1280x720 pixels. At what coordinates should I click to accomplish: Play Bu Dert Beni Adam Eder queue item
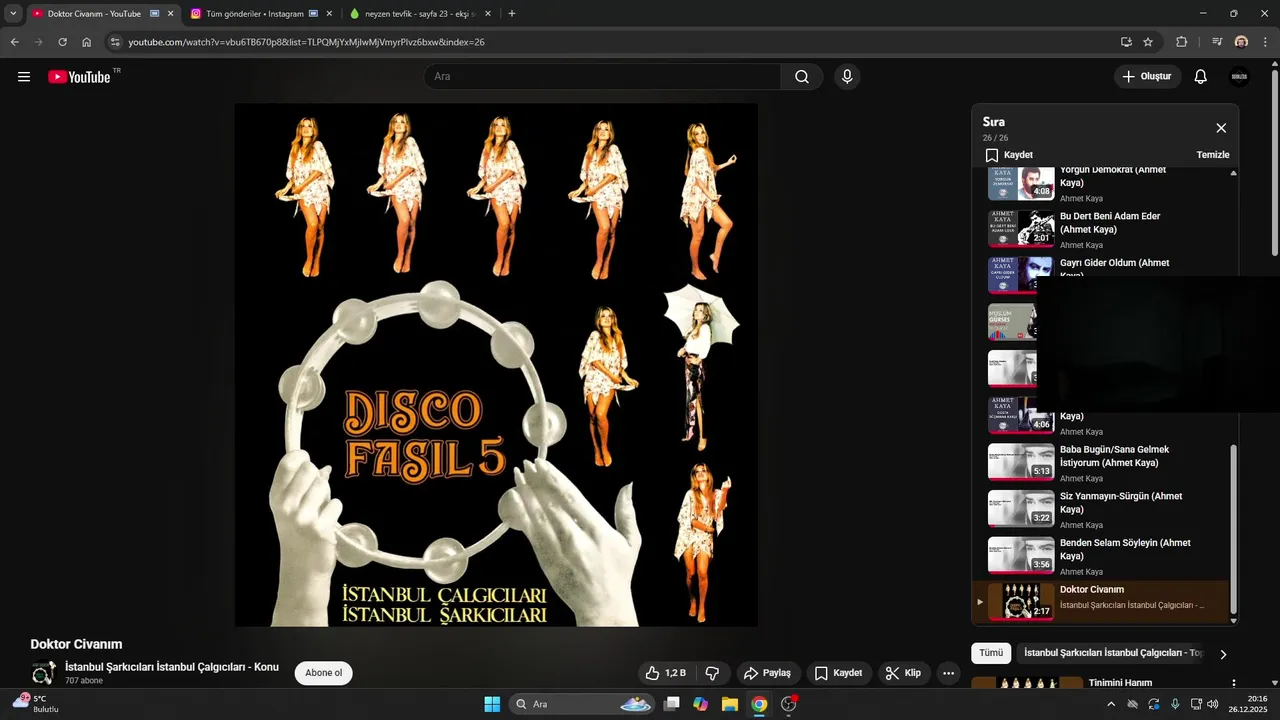1100,229
